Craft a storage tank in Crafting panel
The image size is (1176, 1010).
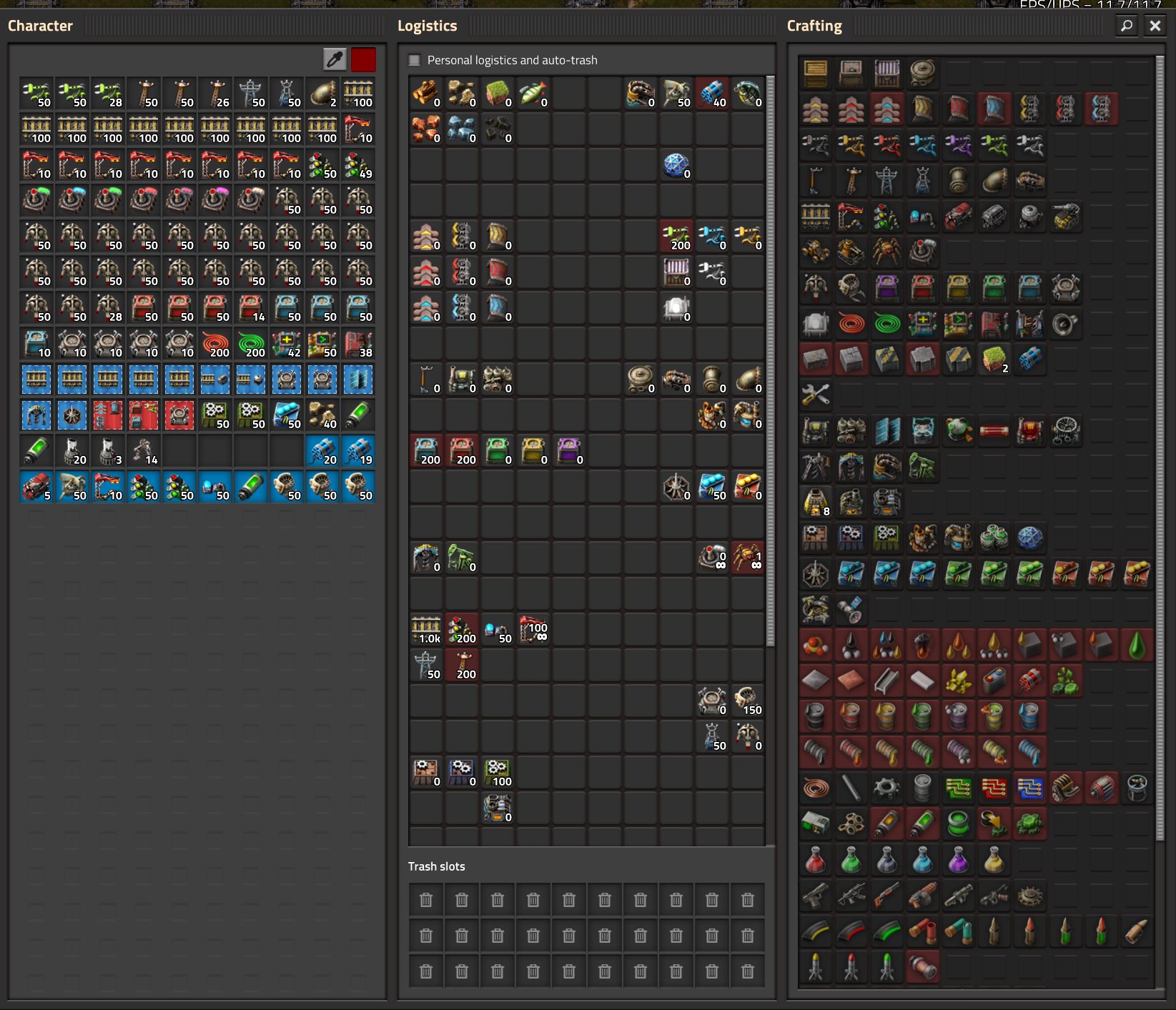pos(923,73)
